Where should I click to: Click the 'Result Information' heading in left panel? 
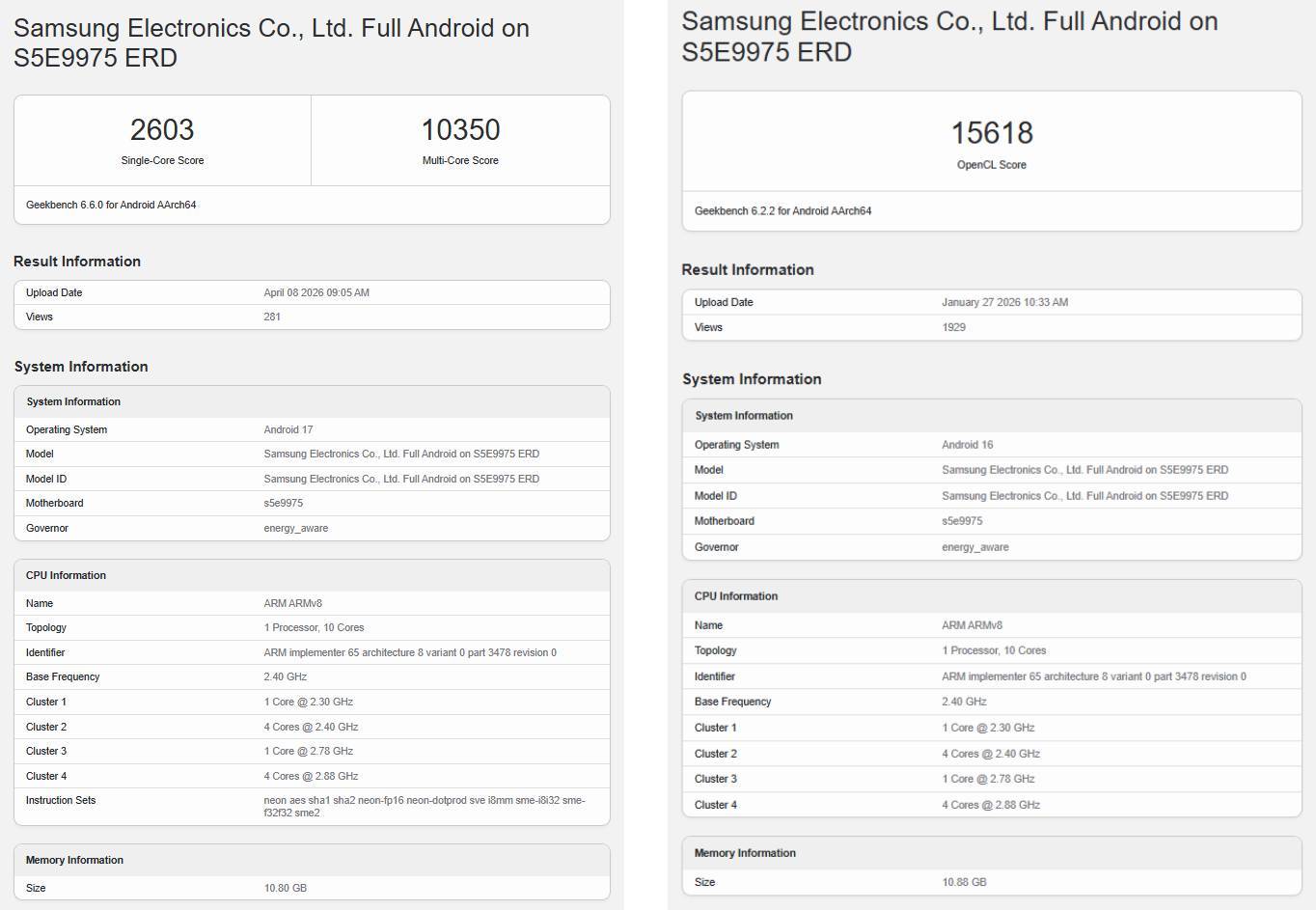click(77, 262)
